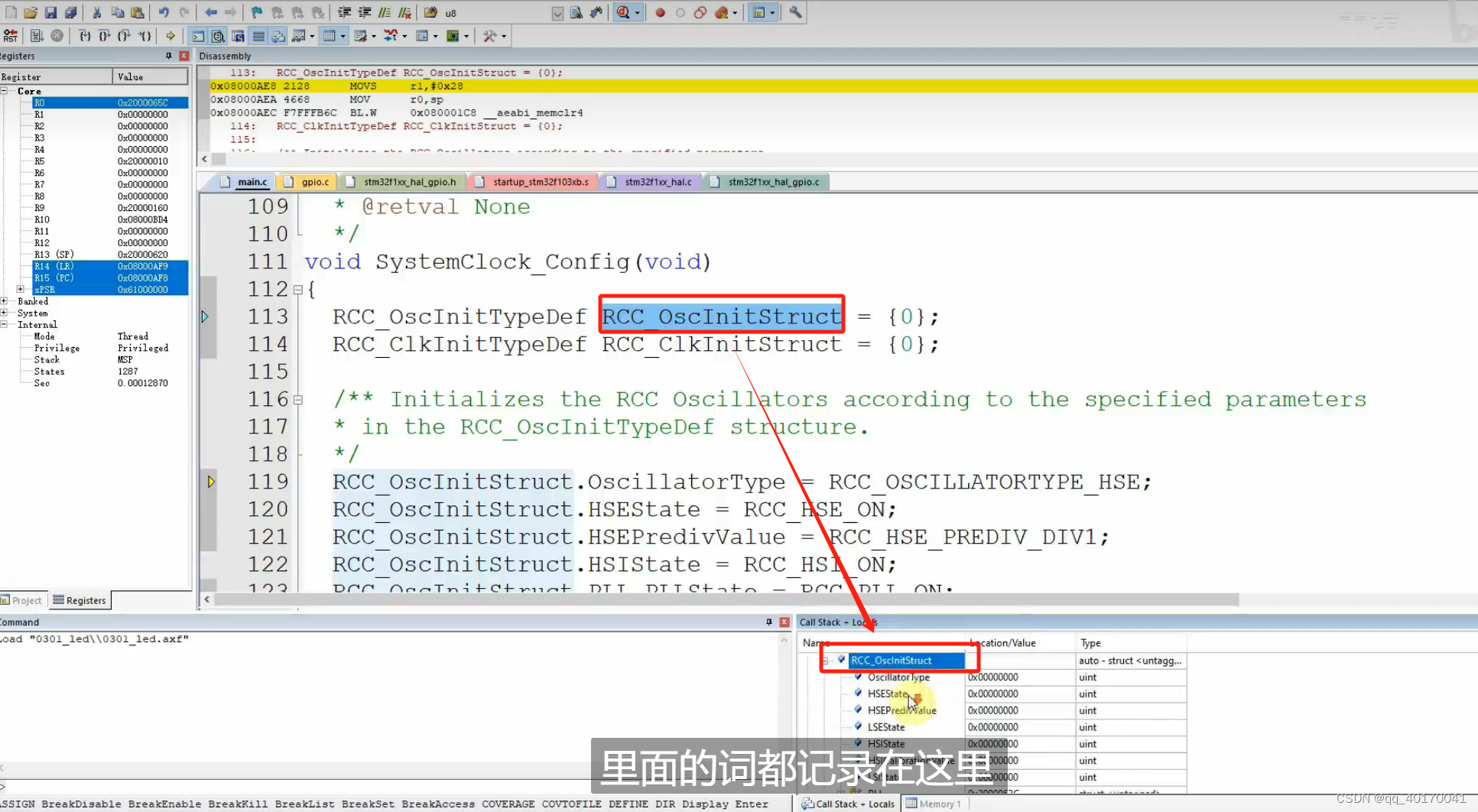Paste from clipboard
The image size is (1478, 812).
tap(138, 12)
